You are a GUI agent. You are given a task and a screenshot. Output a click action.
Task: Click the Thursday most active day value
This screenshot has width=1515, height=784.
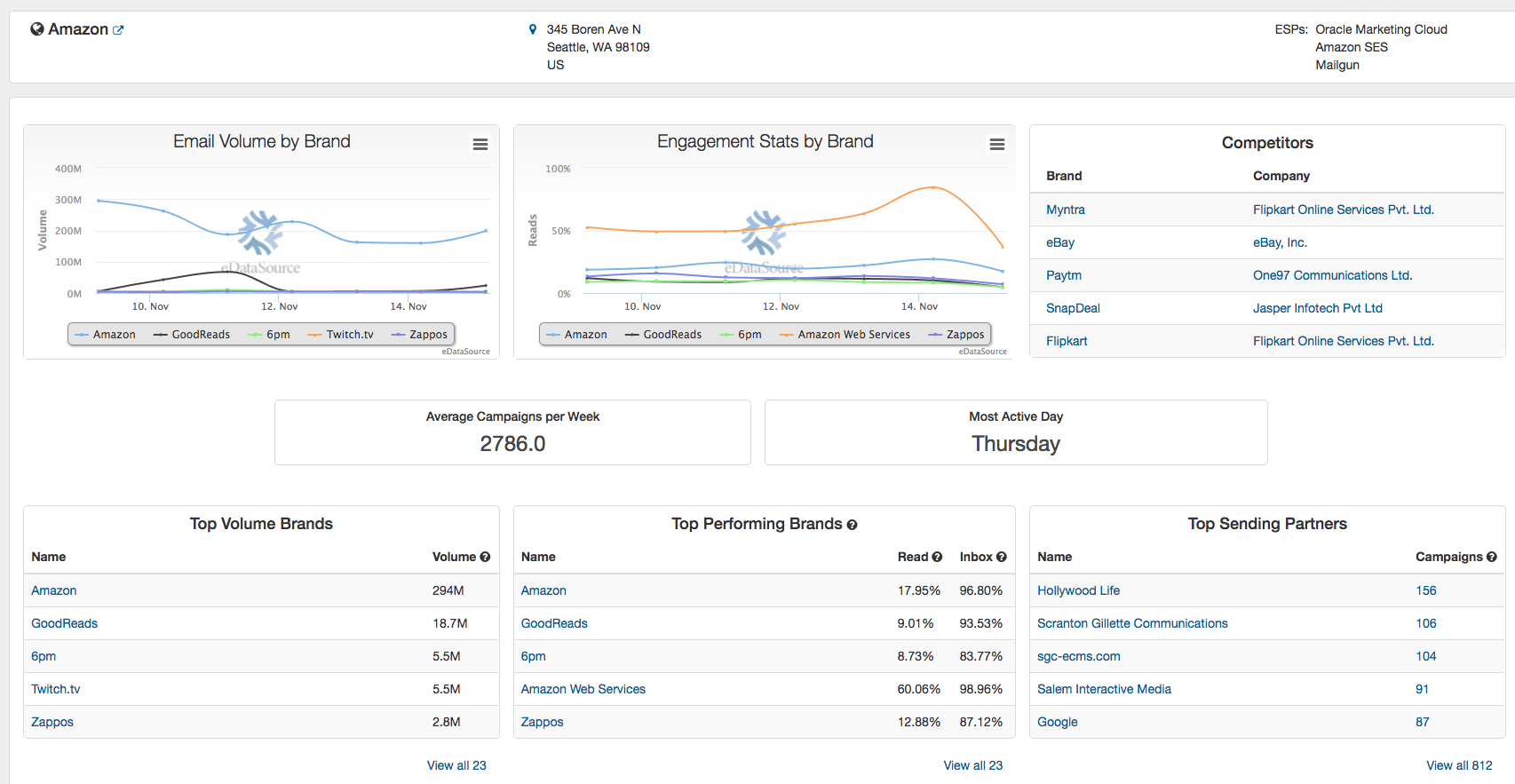click(1016, 444)
